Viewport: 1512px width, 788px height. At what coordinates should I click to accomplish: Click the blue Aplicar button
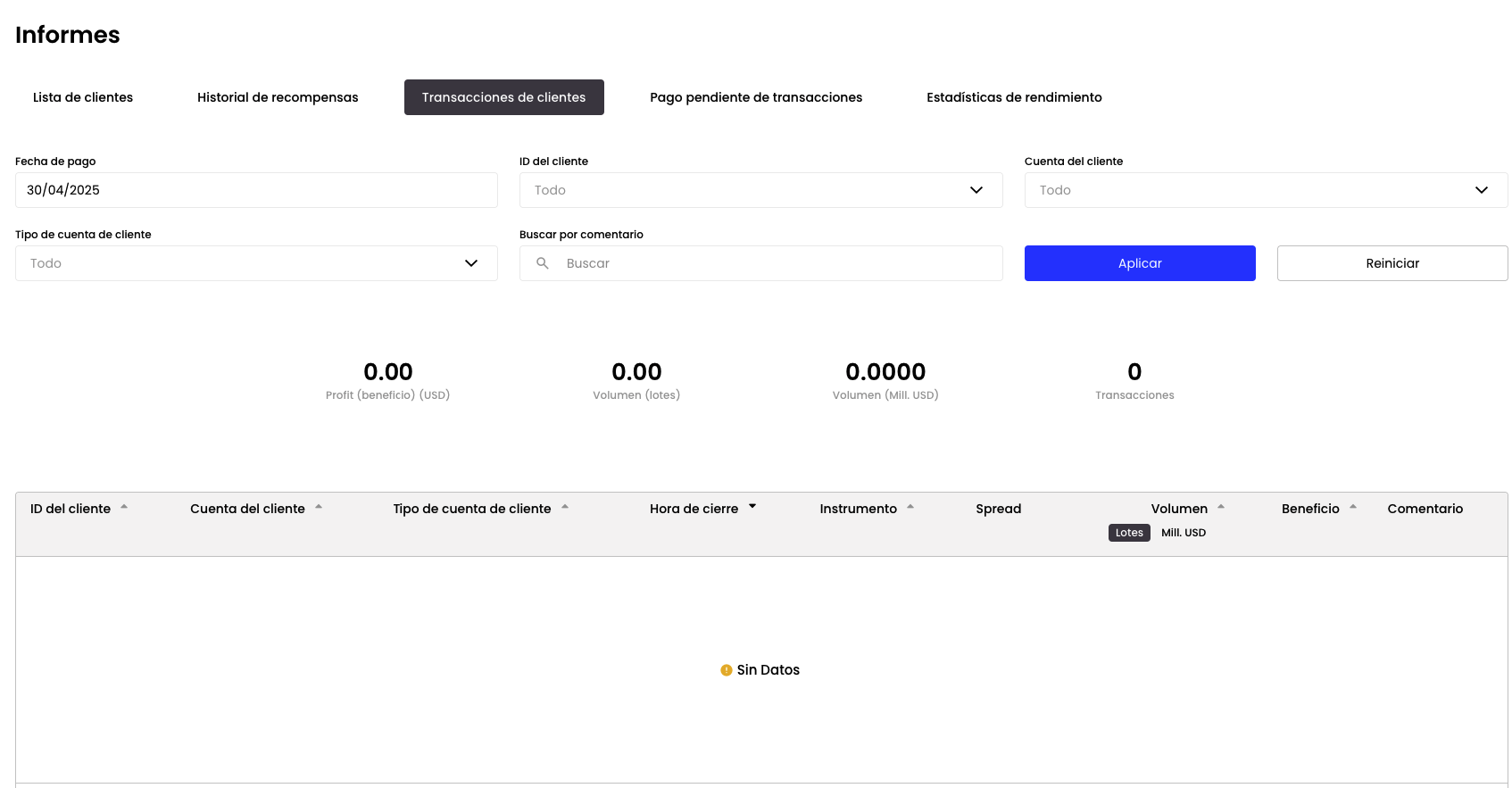click(1140, 263)
